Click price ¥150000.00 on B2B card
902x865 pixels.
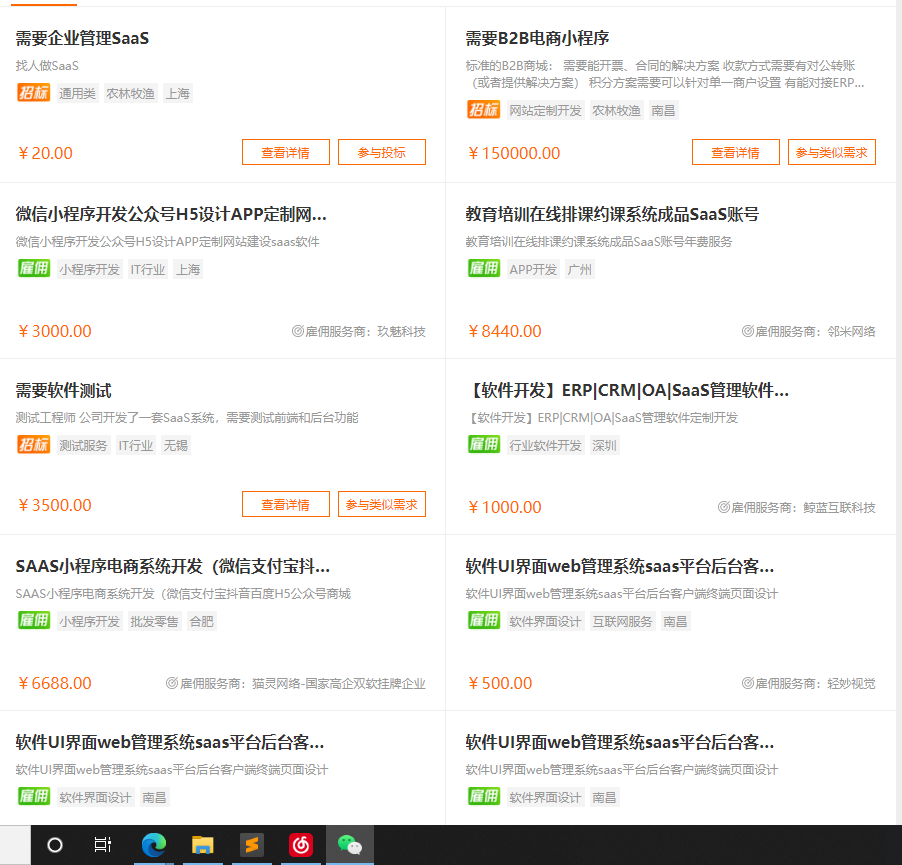click(514, 153)
